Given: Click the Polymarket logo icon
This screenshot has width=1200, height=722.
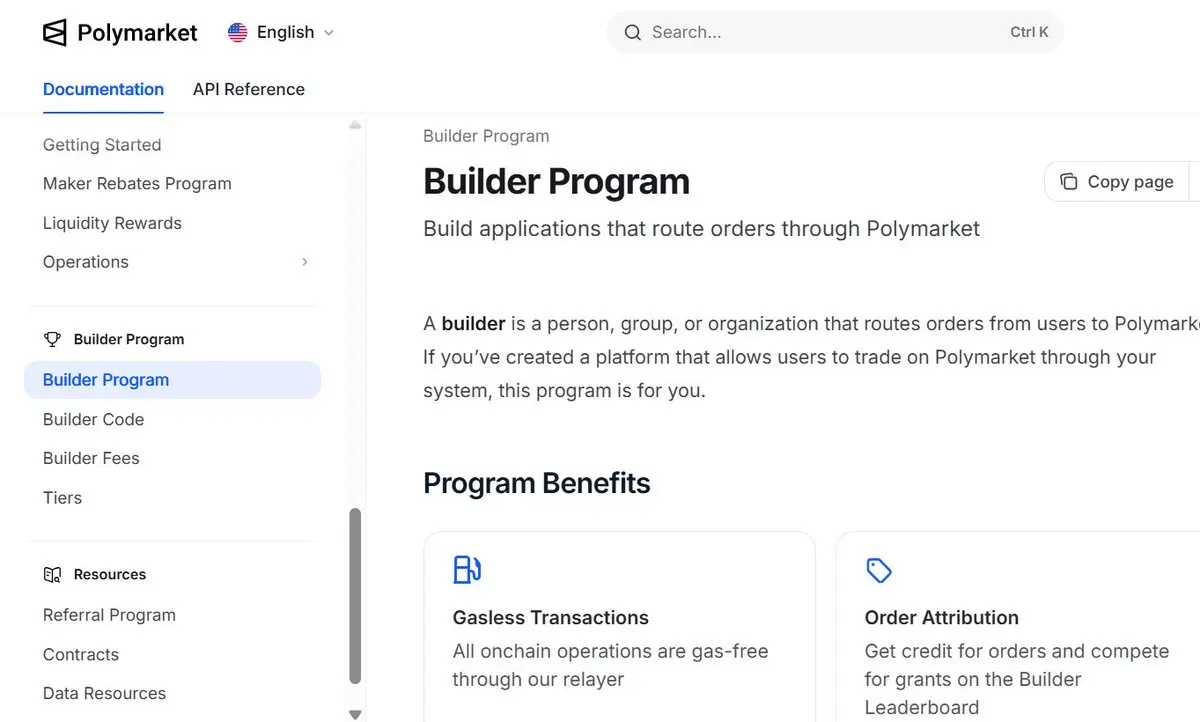Looking at the screenshot, I should [55, 33].
